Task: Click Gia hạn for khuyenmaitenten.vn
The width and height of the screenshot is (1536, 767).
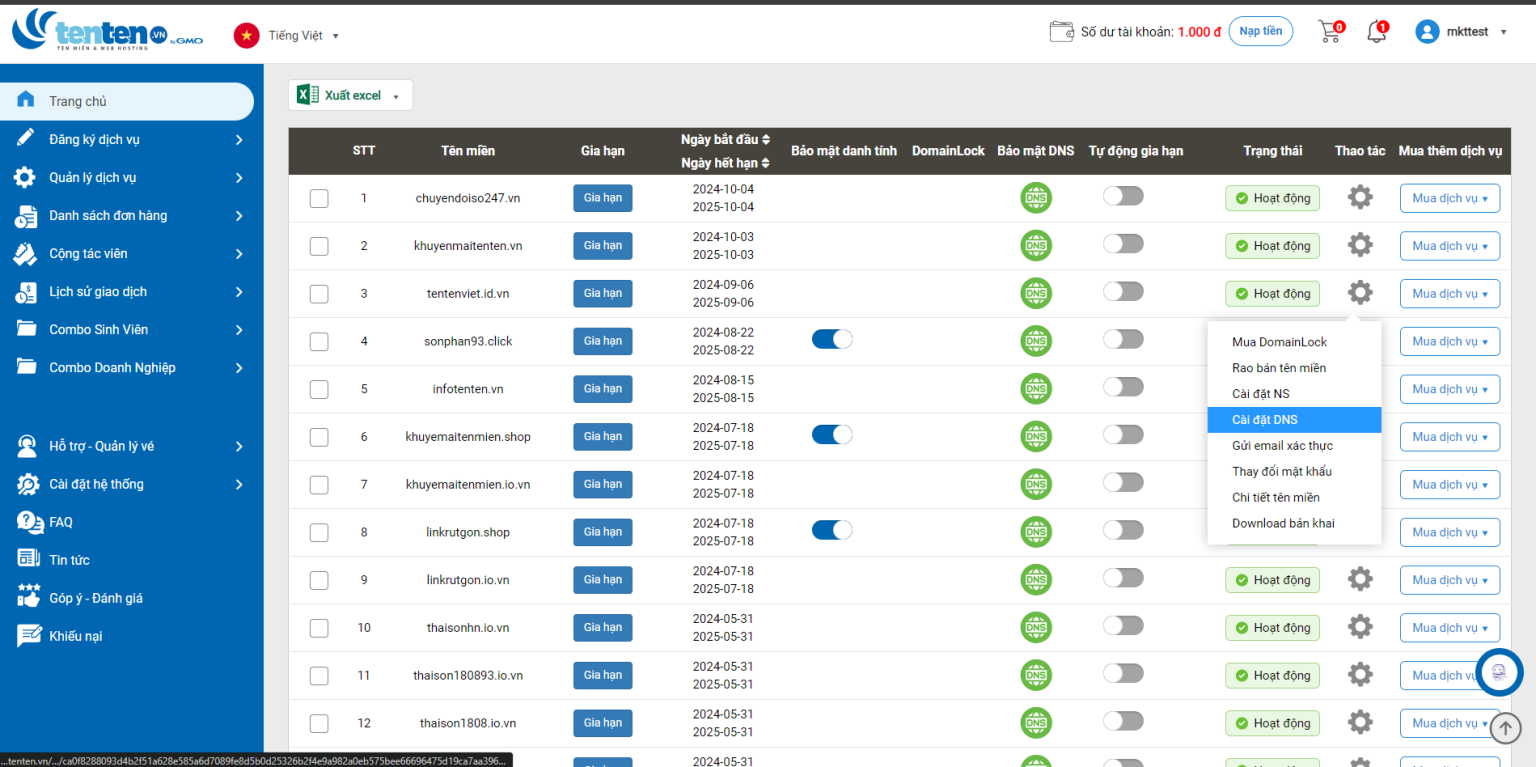Action: 602,245
